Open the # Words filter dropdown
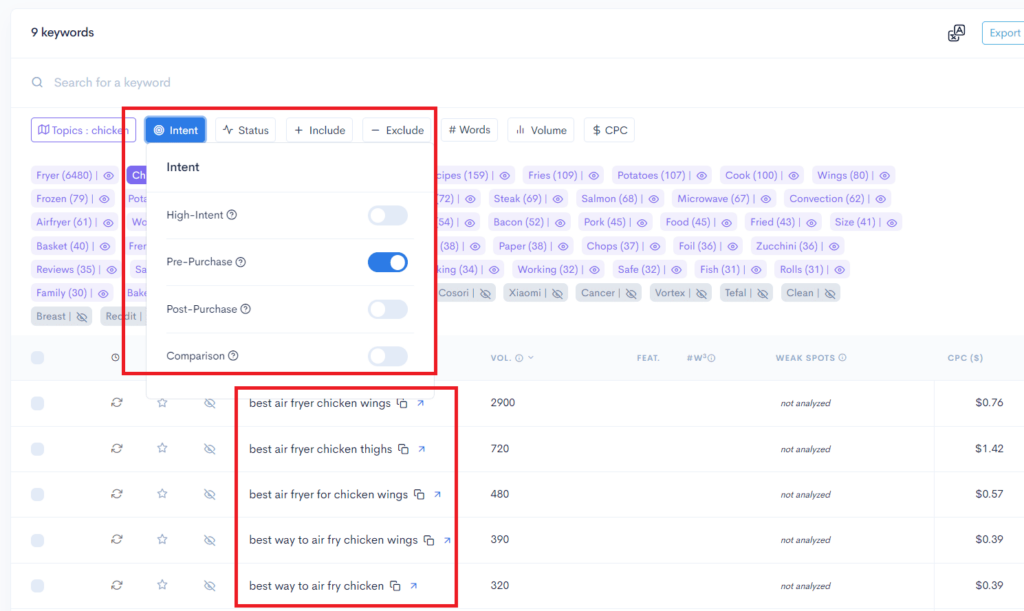This screenshot has height=611, width=1024. tap(469, 129)
